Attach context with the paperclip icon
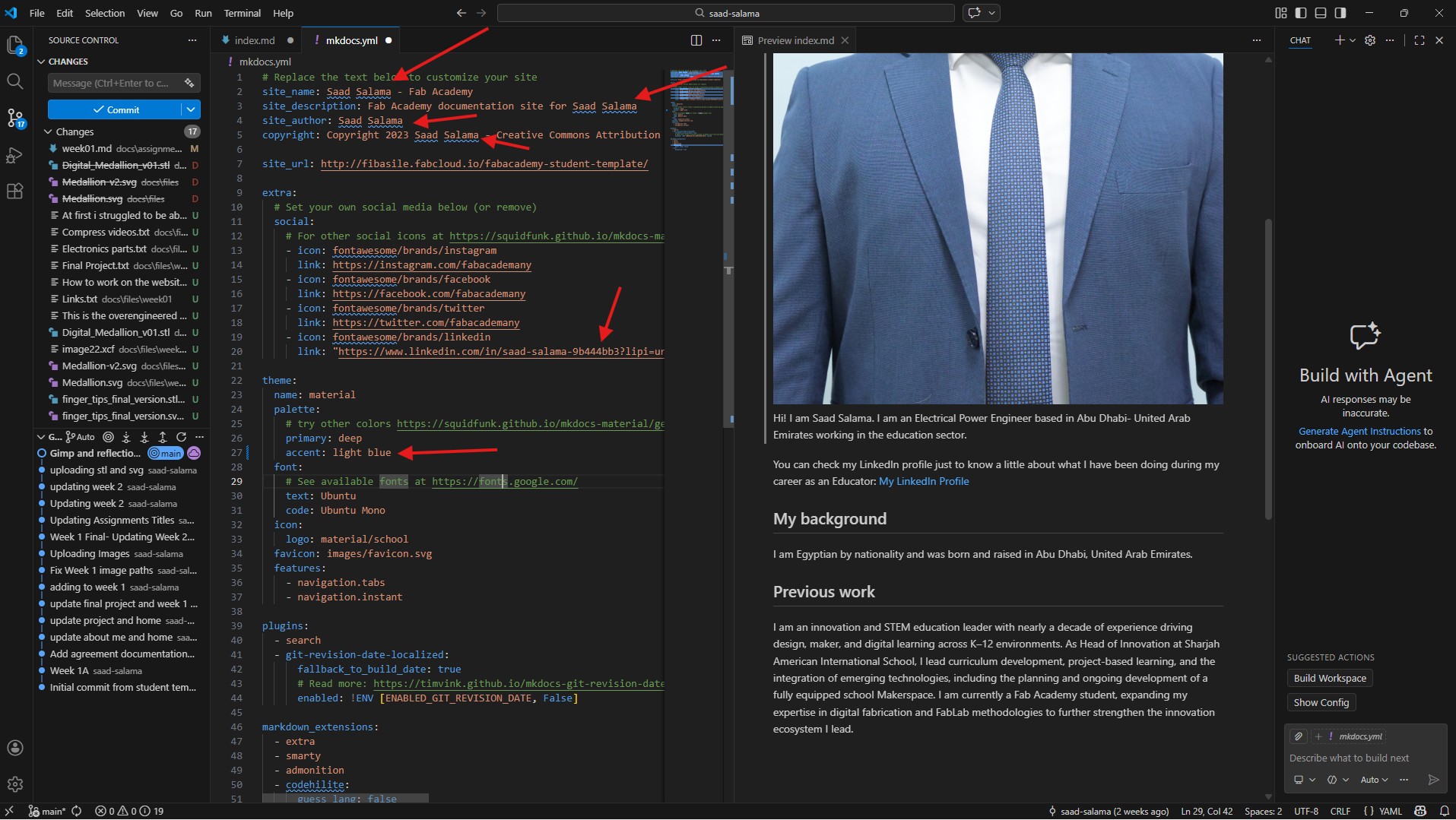Viewport: 1456px width, 820px height. pos(1299,736)
